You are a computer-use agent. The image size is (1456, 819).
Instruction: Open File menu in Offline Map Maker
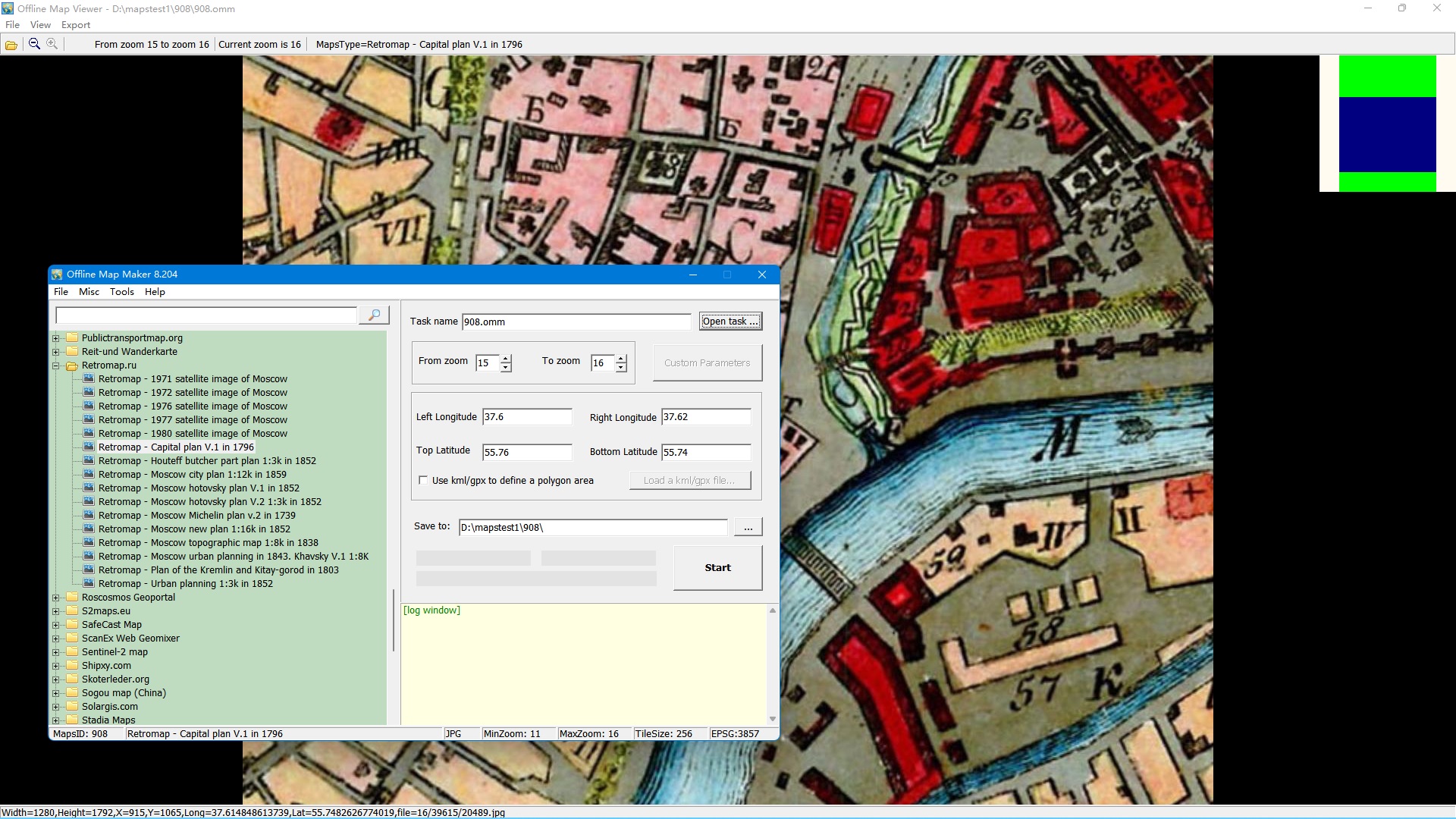[61, 292]
